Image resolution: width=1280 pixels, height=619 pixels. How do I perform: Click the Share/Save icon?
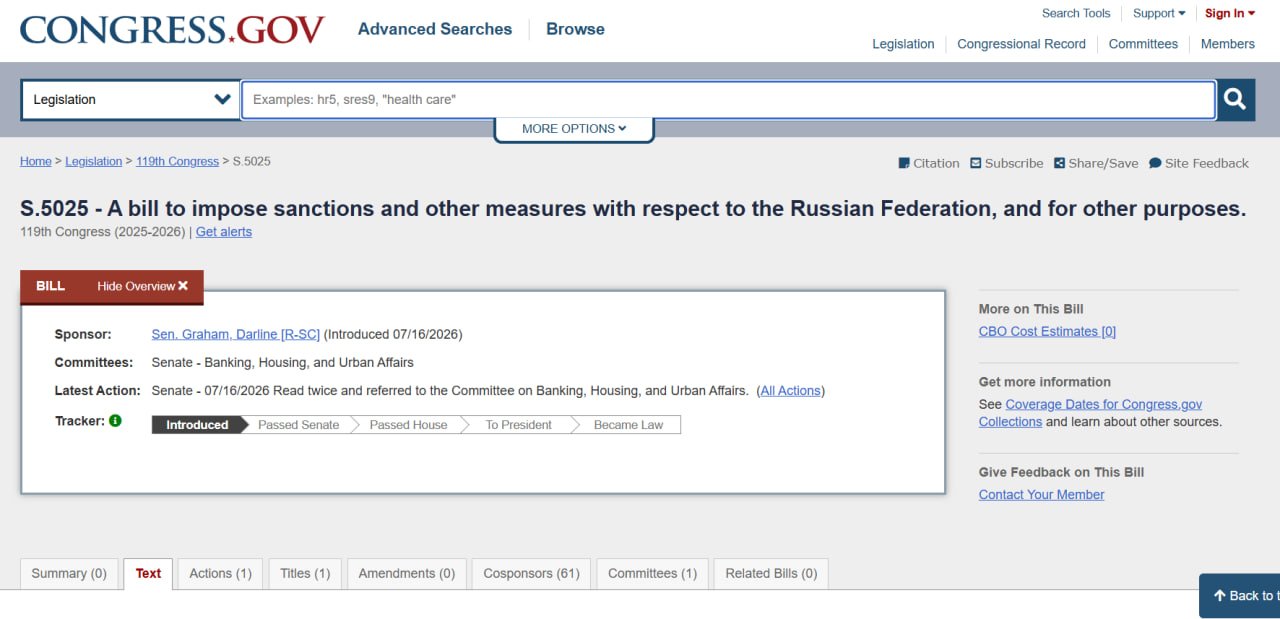coord(1059,163)
